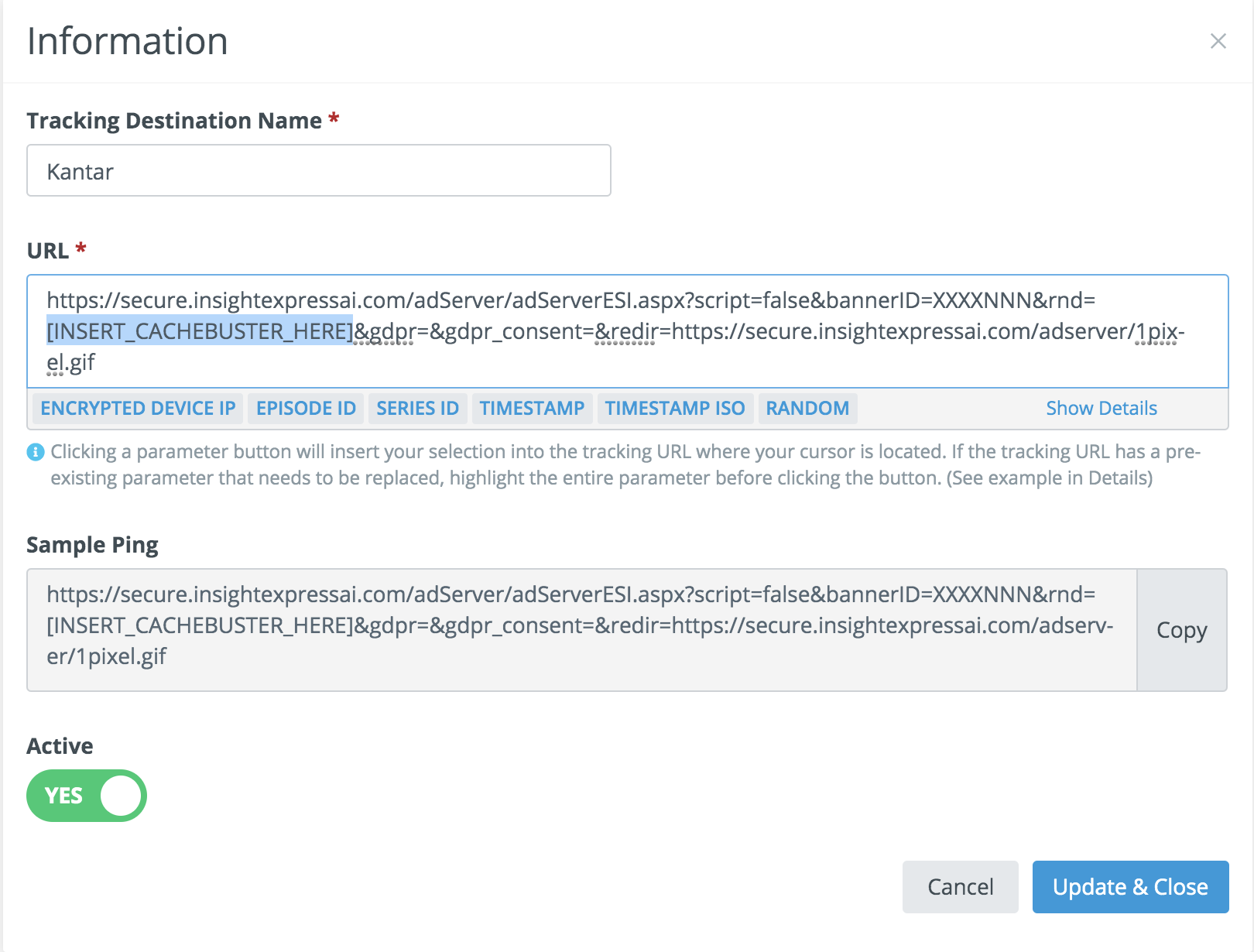Screen dimensions: 1254x952
Task: Click Tracking Destination Name field
Action: click(x=318, y=171)
